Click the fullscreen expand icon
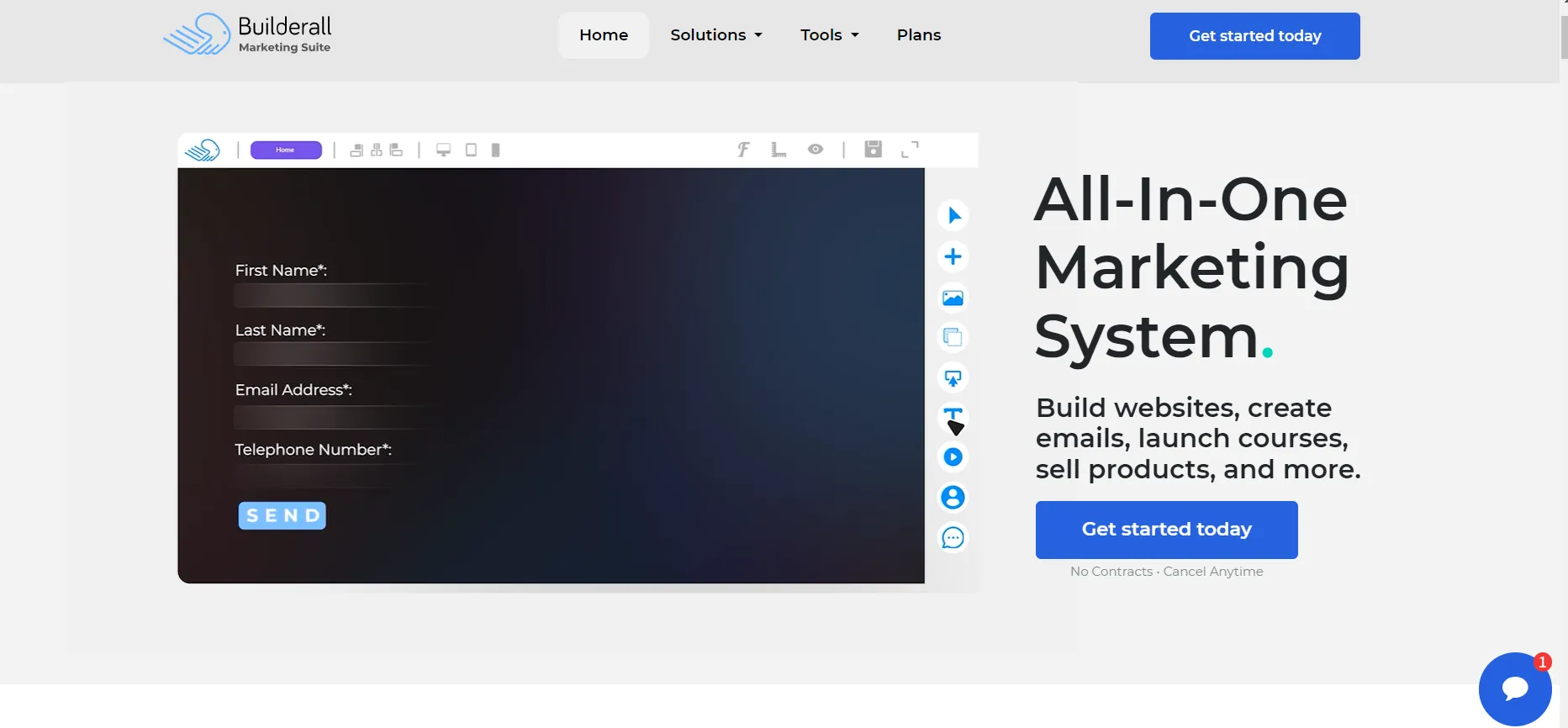 click(x=910, y=150)
